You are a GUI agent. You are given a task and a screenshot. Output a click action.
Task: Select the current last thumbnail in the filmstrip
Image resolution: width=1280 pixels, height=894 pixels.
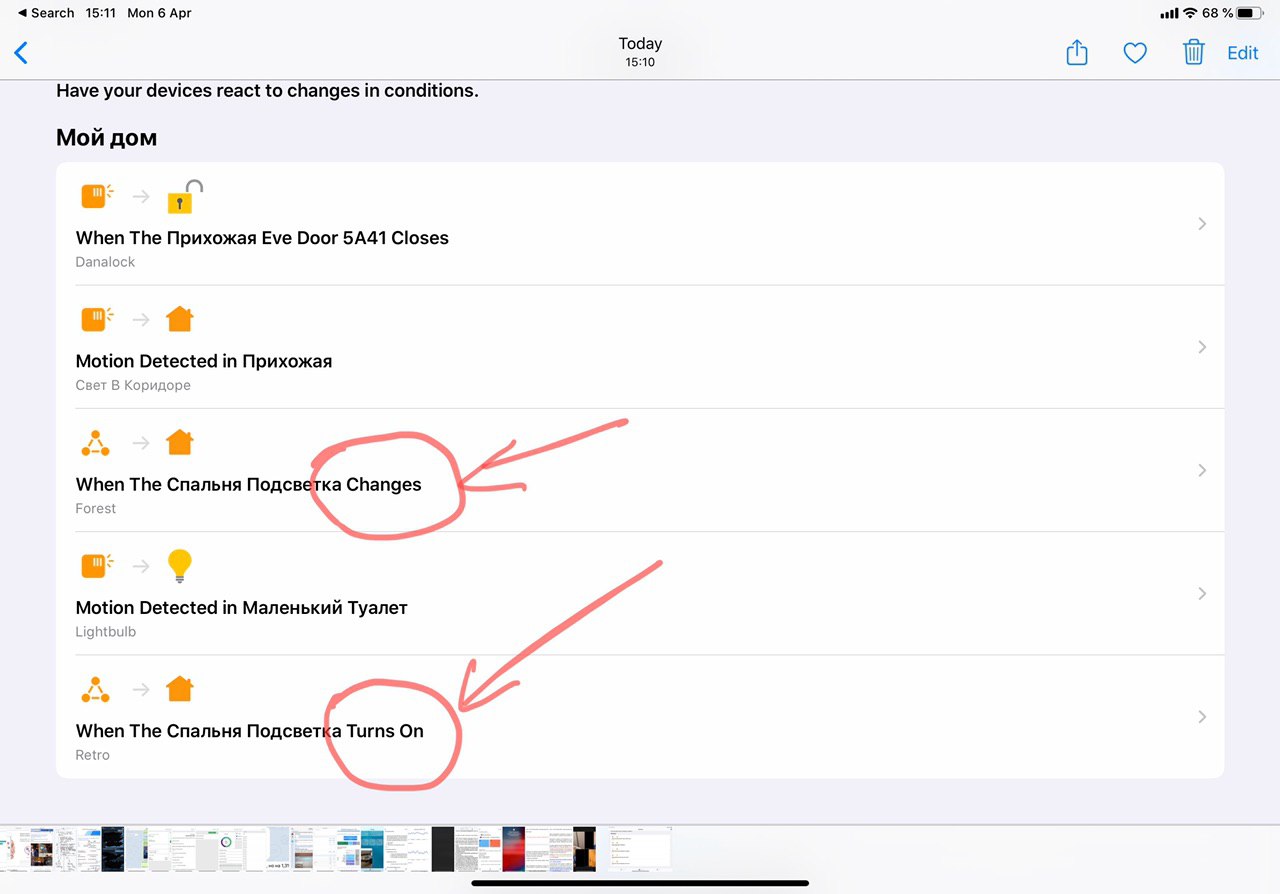(640, 849)
